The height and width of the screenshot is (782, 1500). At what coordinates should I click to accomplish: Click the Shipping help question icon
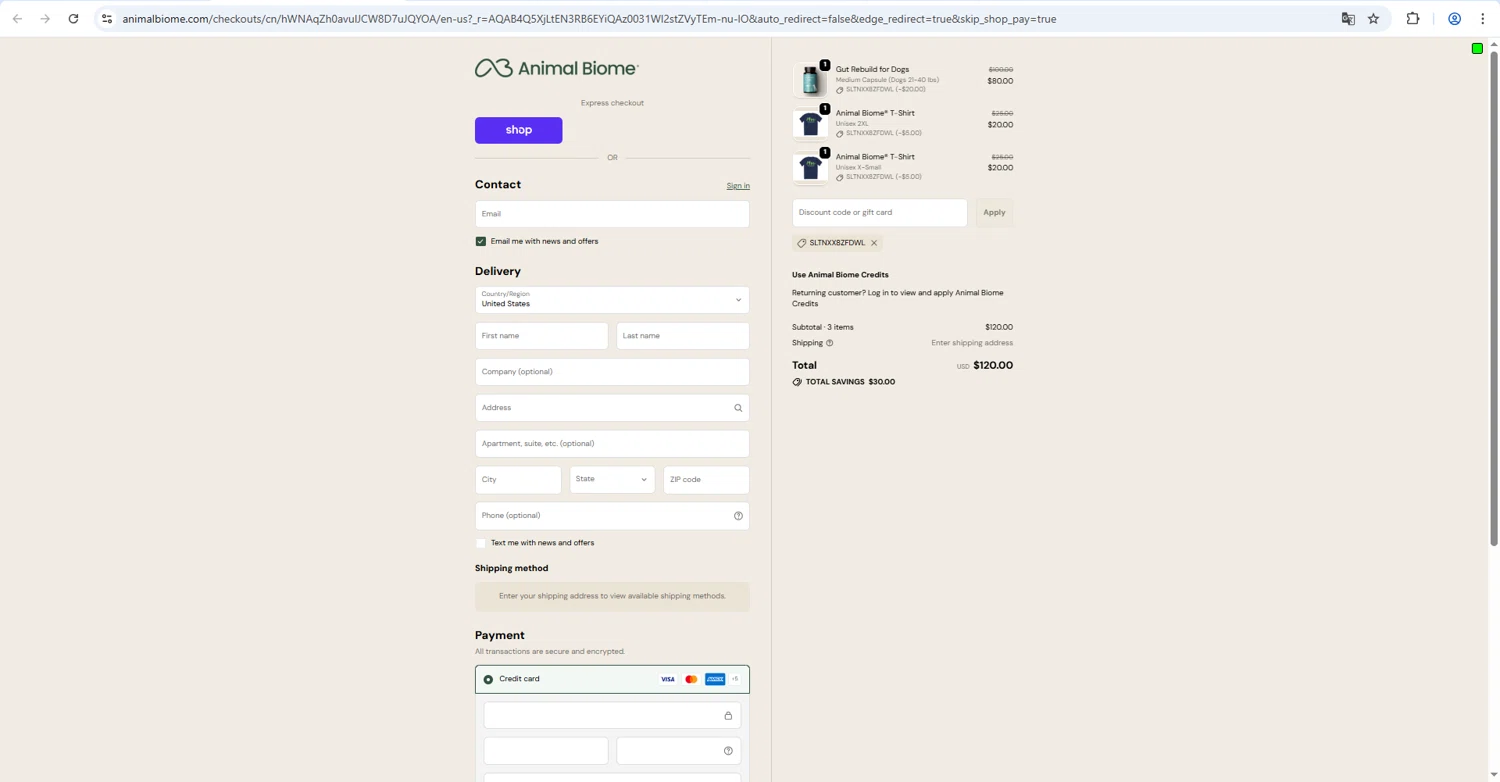pos(829,343)
